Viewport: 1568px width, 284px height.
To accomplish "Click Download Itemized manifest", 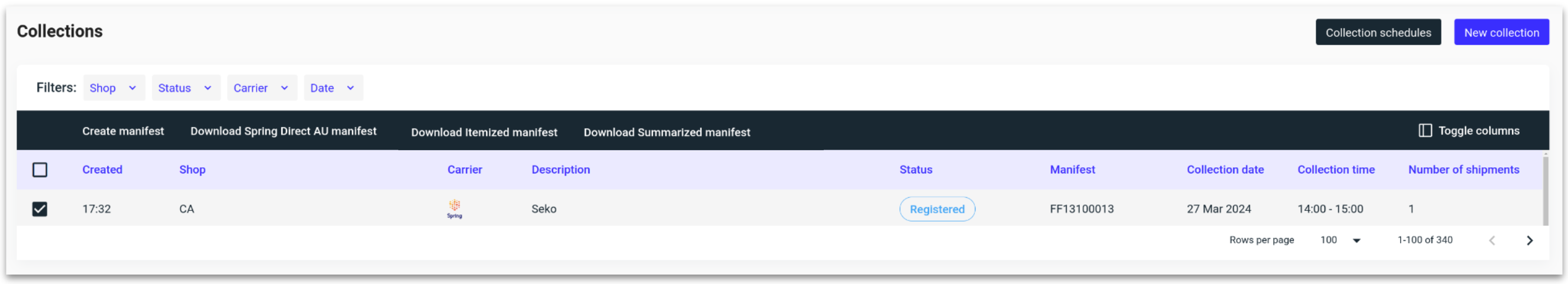I will tap(484, 132).
